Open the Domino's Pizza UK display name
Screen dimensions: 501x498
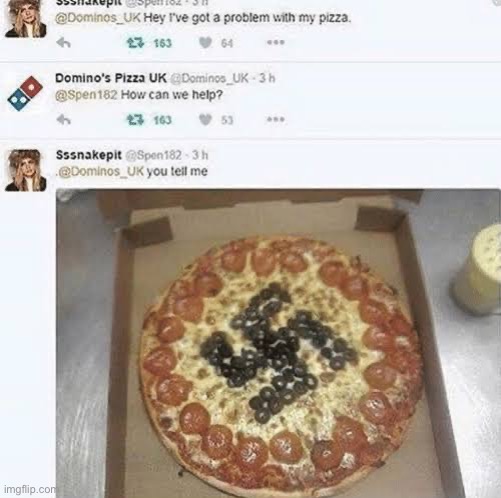pyautogui.click(x=111, y=78)
